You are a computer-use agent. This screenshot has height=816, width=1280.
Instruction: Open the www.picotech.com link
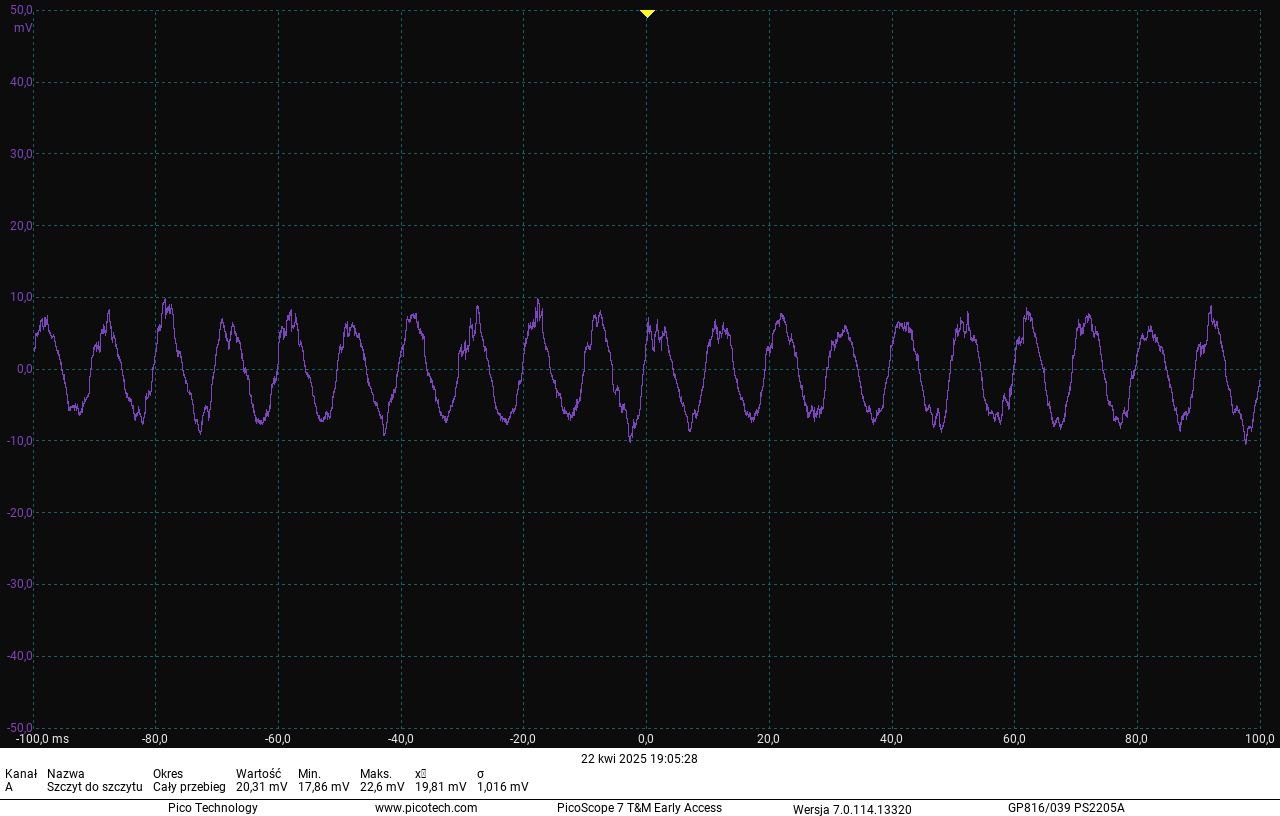pyautogui.click(x=426, y=808)
